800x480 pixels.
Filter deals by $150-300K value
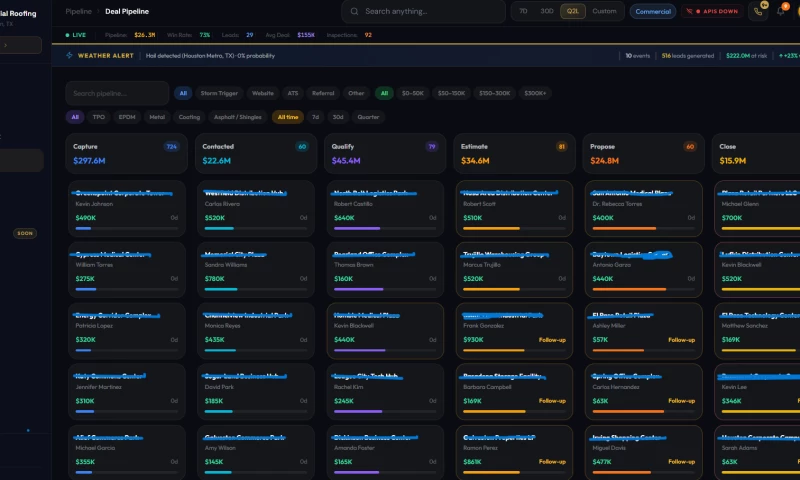(x=494, y=93)
